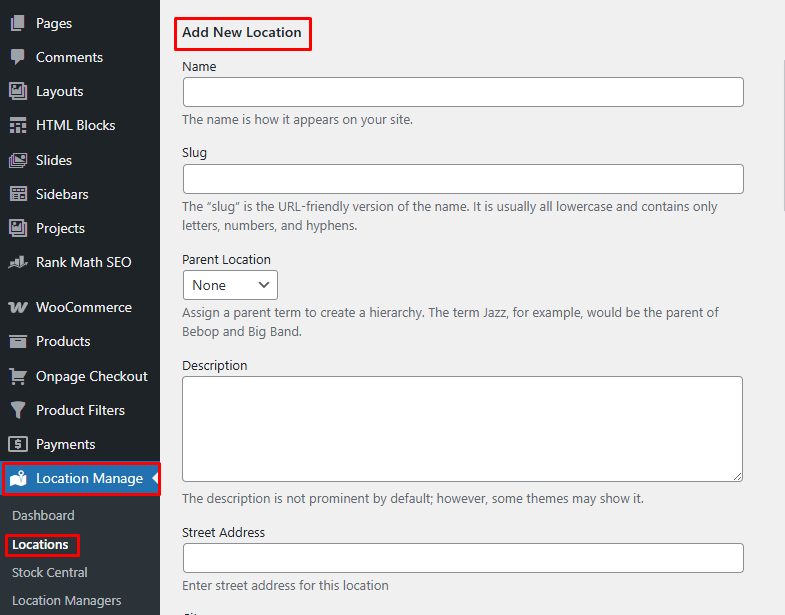Open Location Managers submenu link
Screen dimensions: 785x615
coord(67,600)
